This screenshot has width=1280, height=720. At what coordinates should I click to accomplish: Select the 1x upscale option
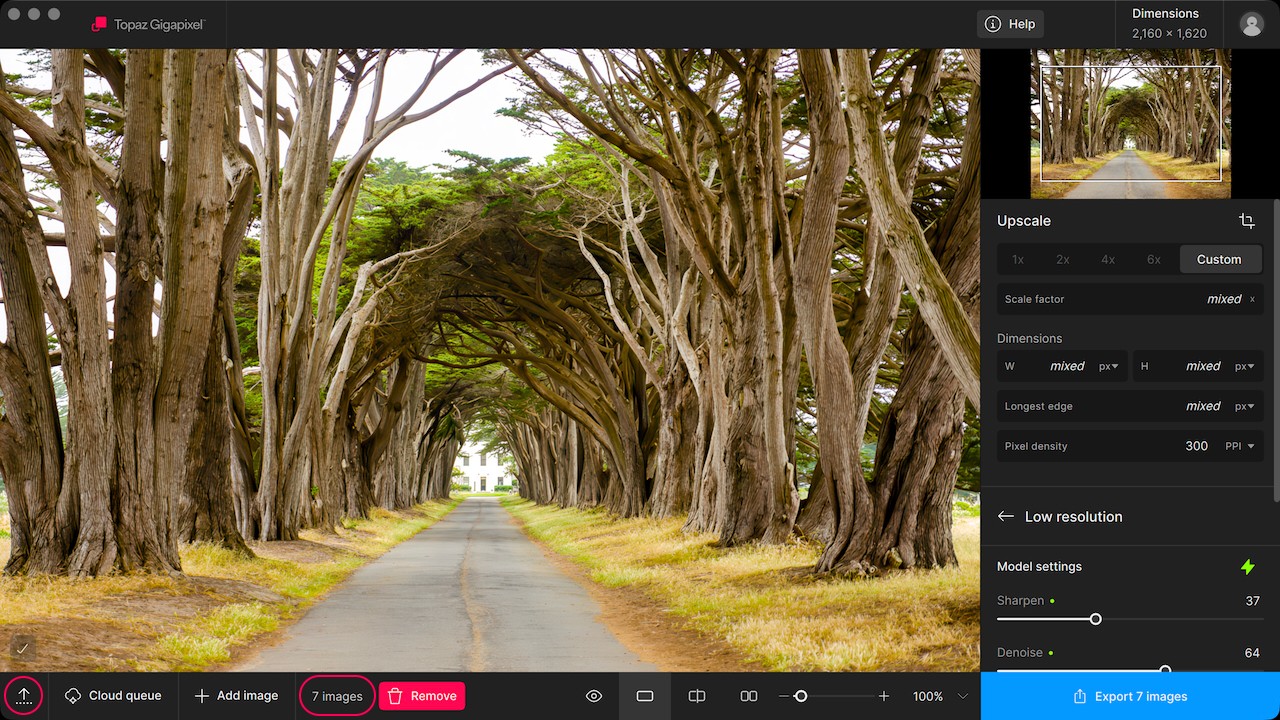1018,259
